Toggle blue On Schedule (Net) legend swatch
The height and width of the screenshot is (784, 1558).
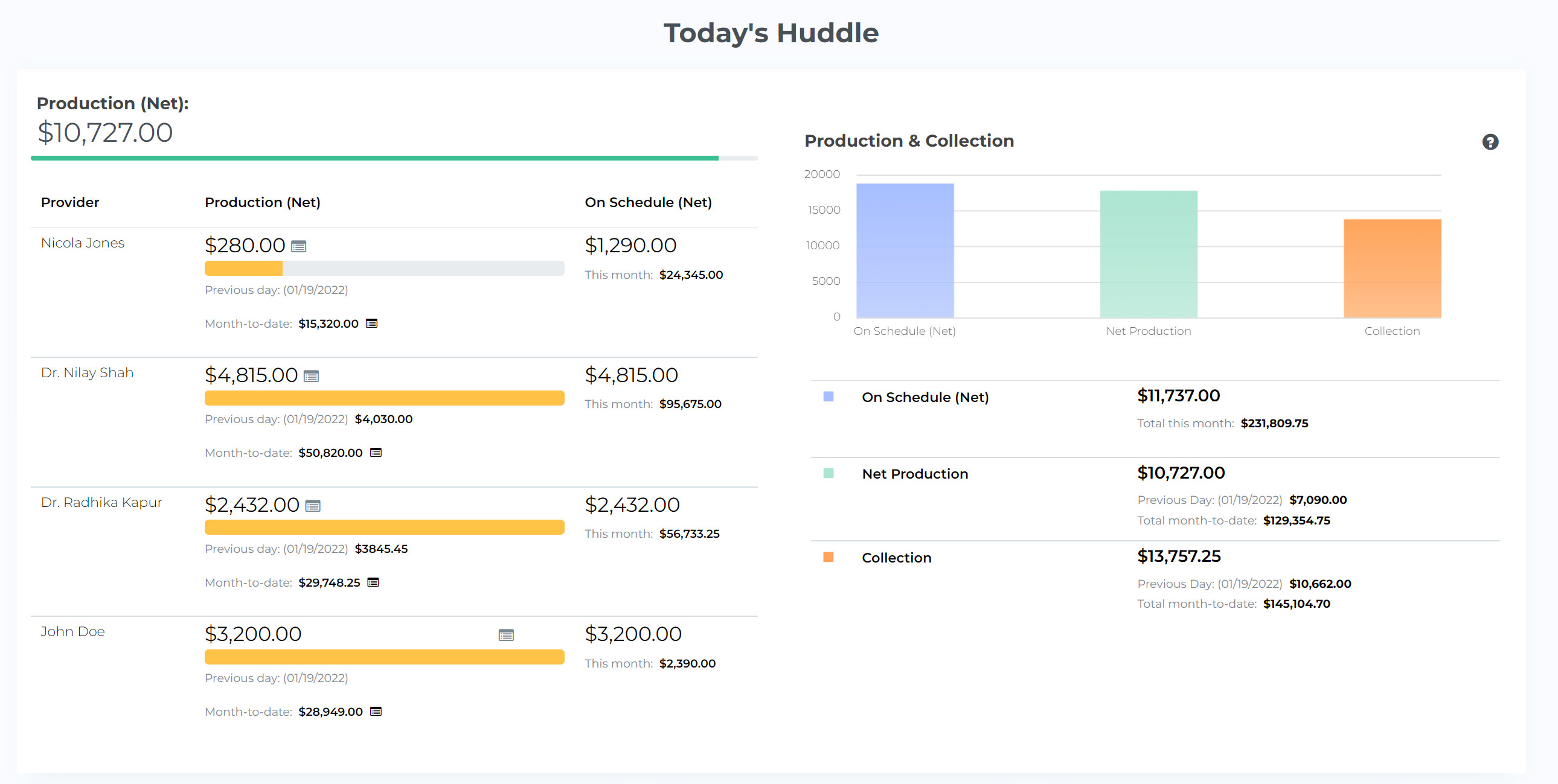828,397
